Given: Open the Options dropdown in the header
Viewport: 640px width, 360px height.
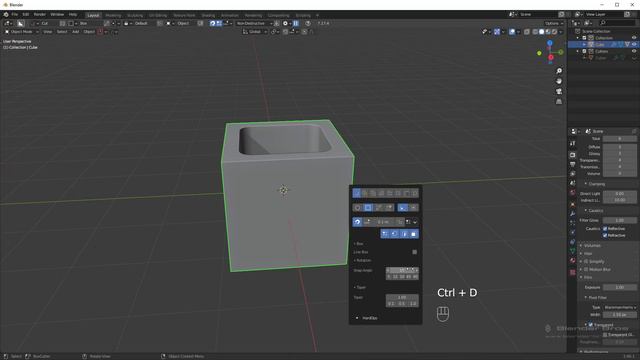Looking at the screenshot, I should coord(553,23).
